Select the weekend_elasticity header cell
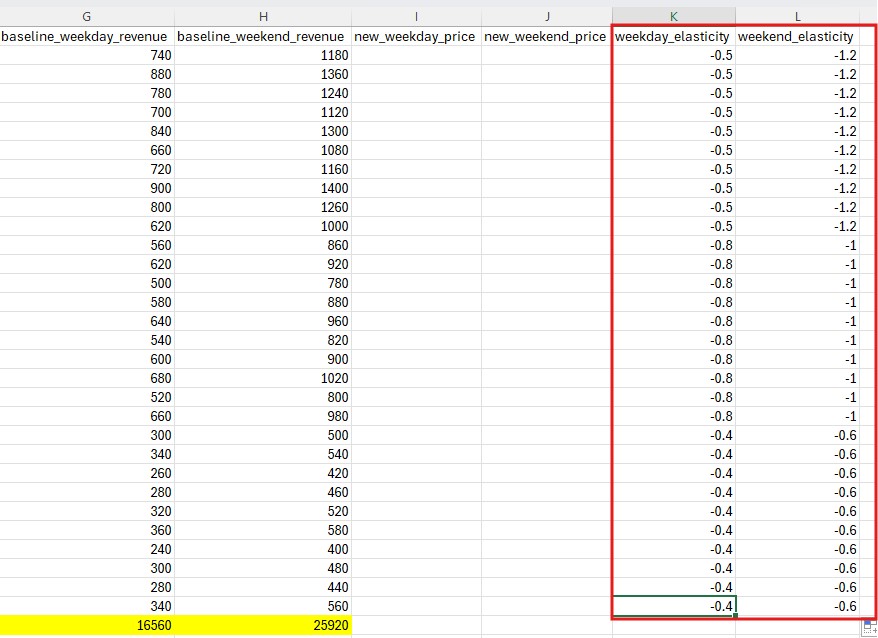 point(797,36)
